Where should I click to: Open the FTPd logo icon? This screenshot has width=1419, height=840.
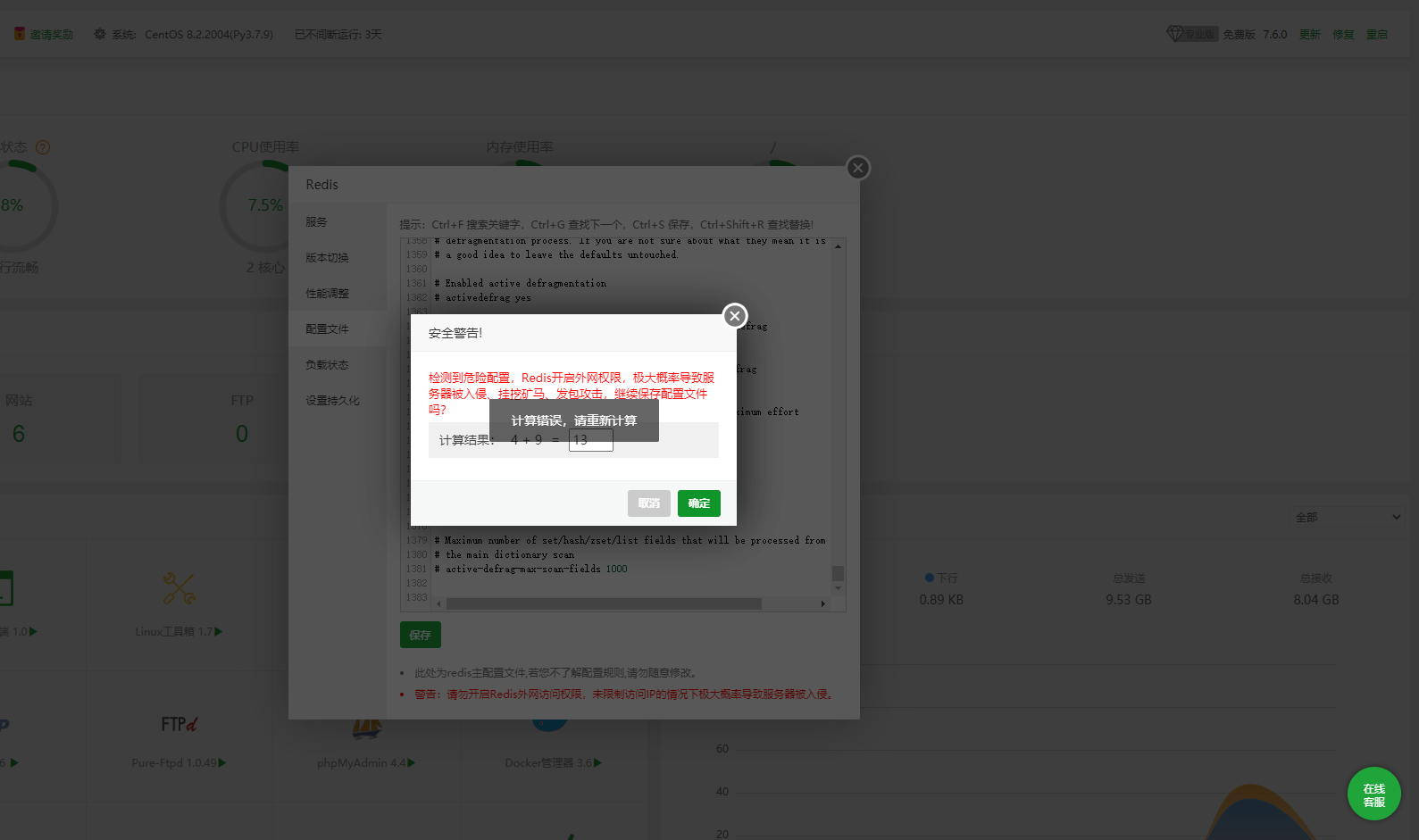click(x=179, y=724)
